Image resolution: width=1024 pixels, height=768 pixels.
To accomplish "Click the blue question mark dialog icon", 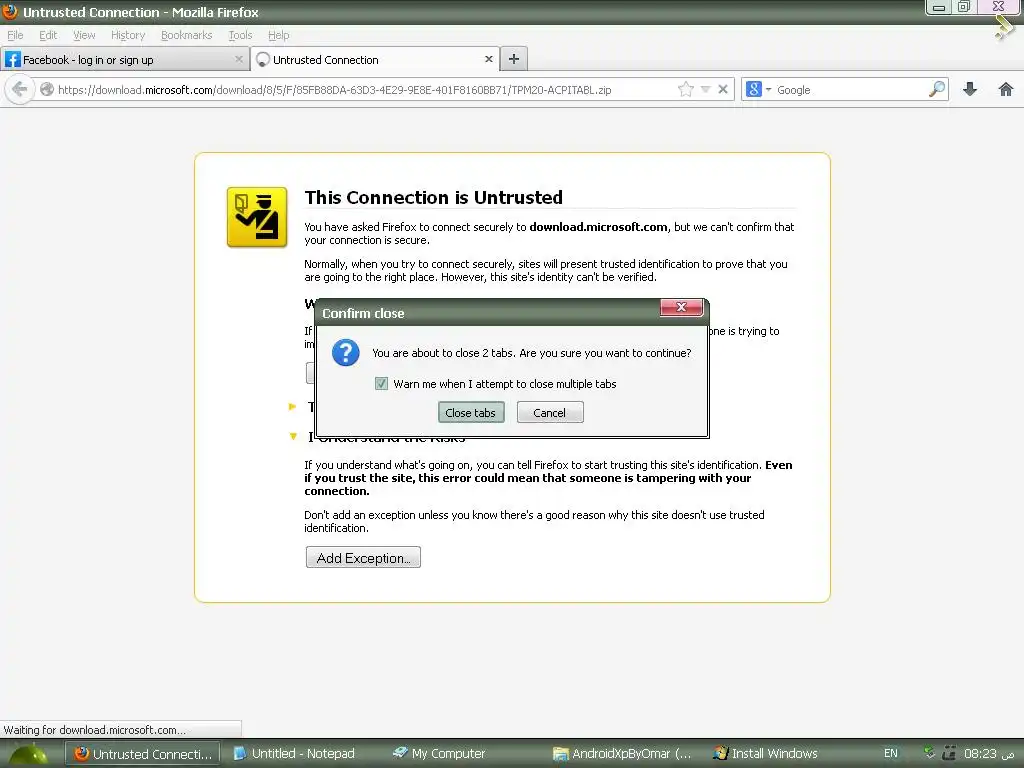I will point(345,353).
